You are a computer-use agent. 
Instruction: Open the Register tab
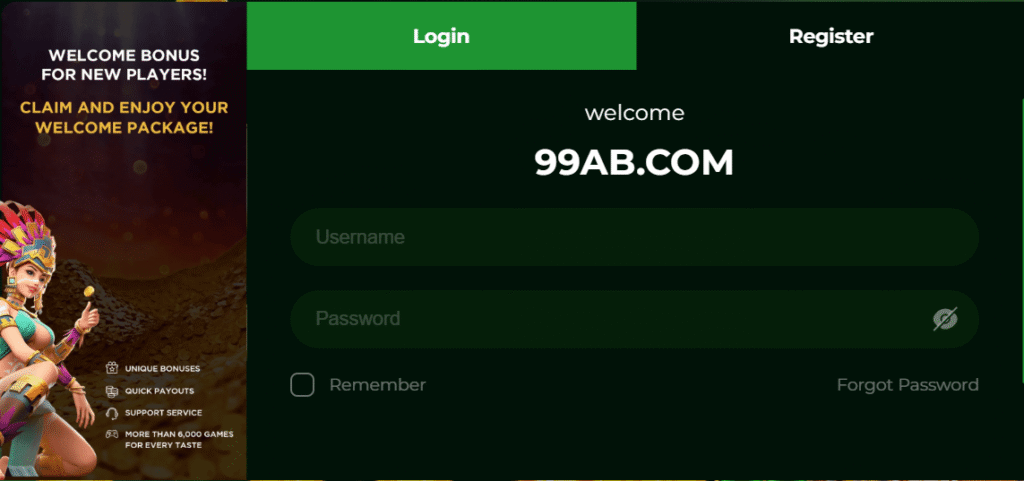coord(831,36)
